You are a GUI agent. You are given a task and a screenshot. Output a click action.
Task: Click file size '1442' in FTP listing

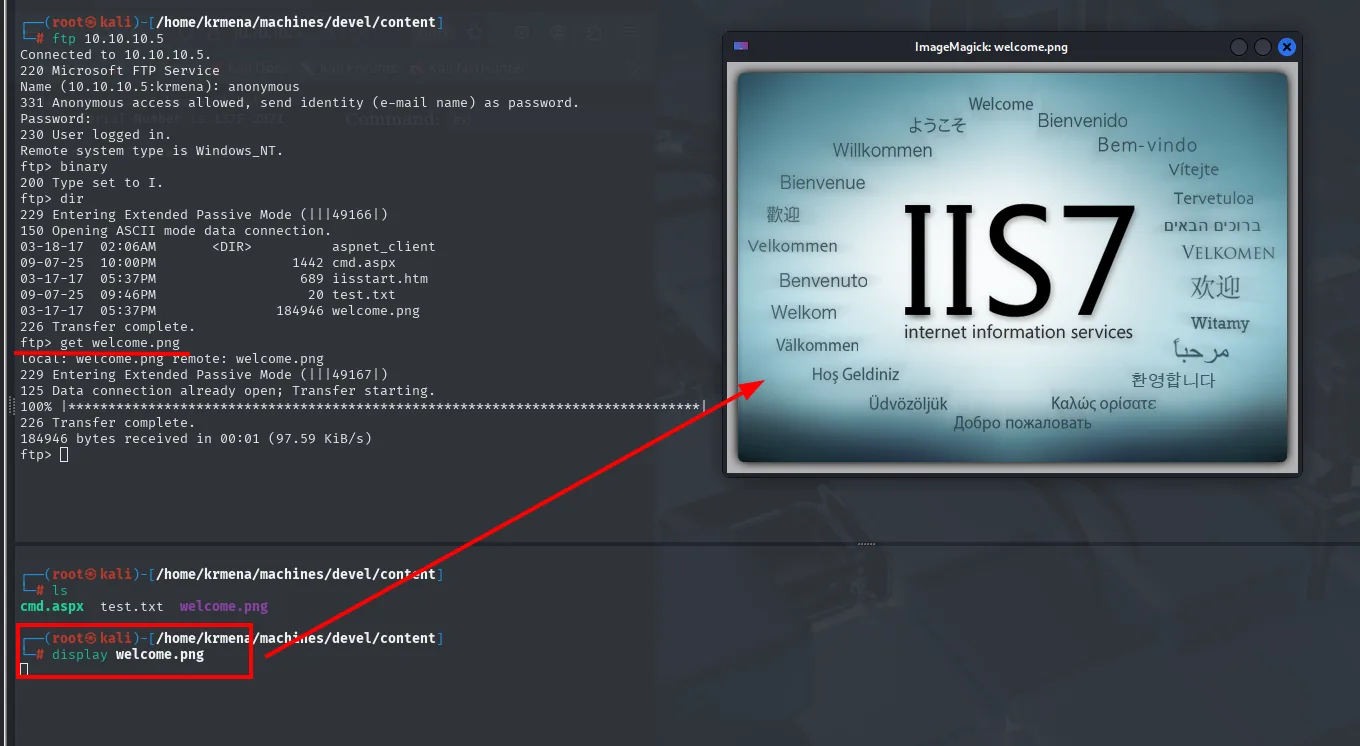tap(308, 262)
